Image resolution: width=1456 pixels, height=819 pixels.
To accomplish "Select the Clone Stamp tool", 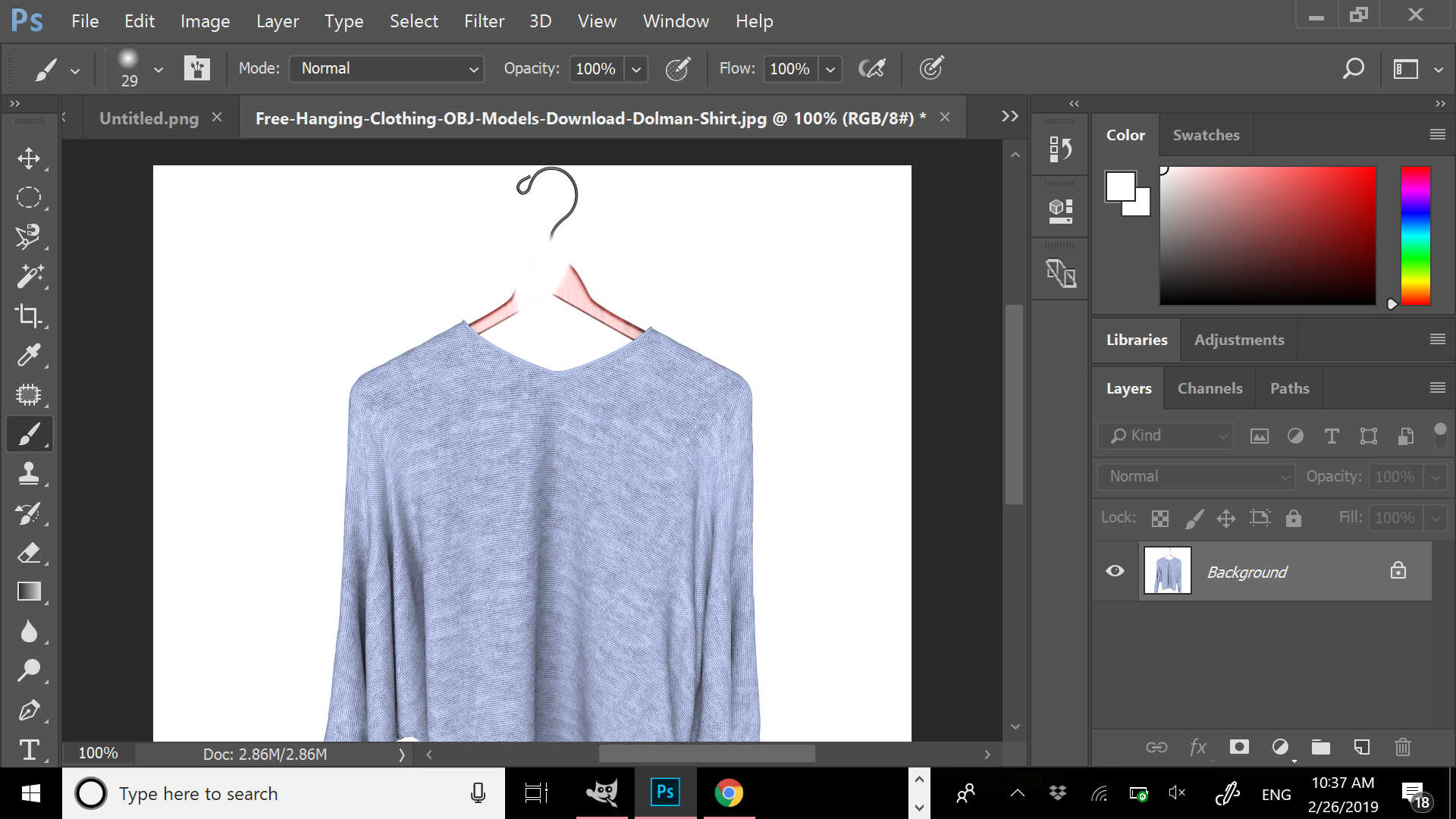I will click(29, 473).
